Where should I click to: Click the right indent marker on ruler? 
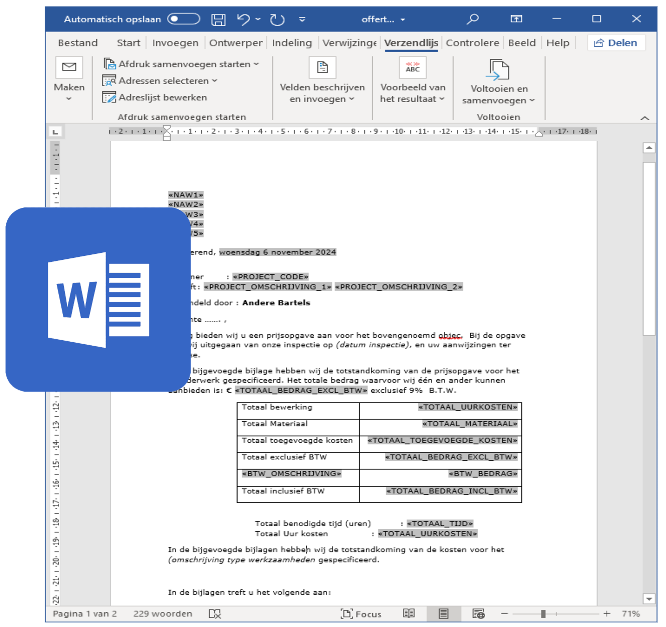tap(539, 134)
